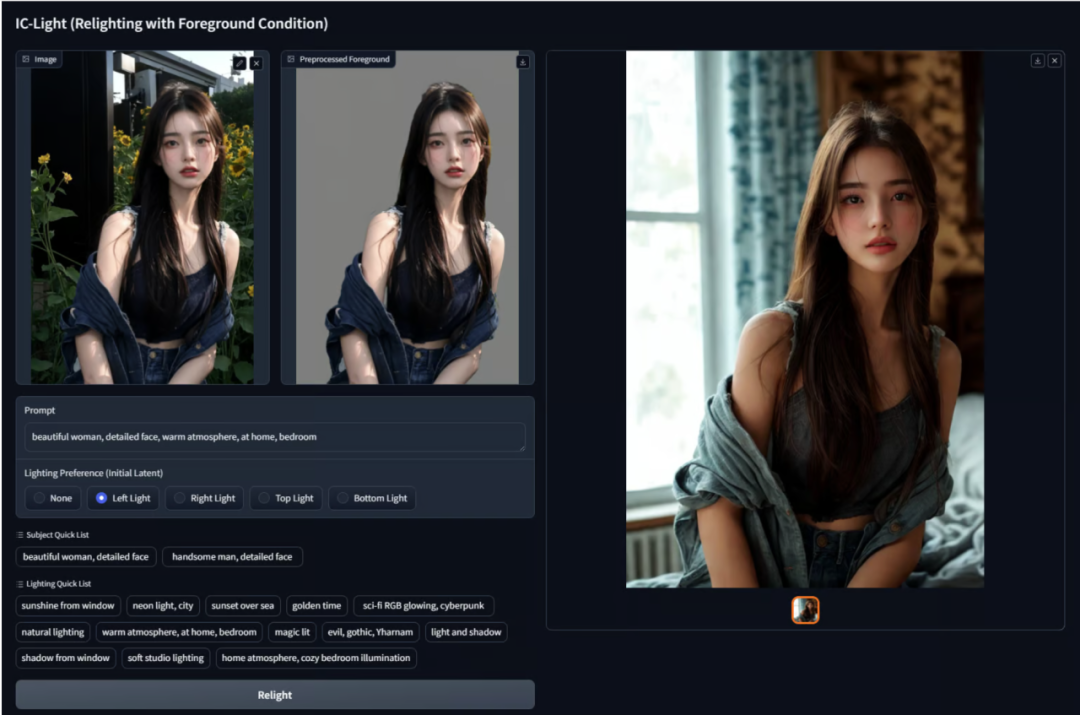Select the output gallery thumbnail

[805, 610]
